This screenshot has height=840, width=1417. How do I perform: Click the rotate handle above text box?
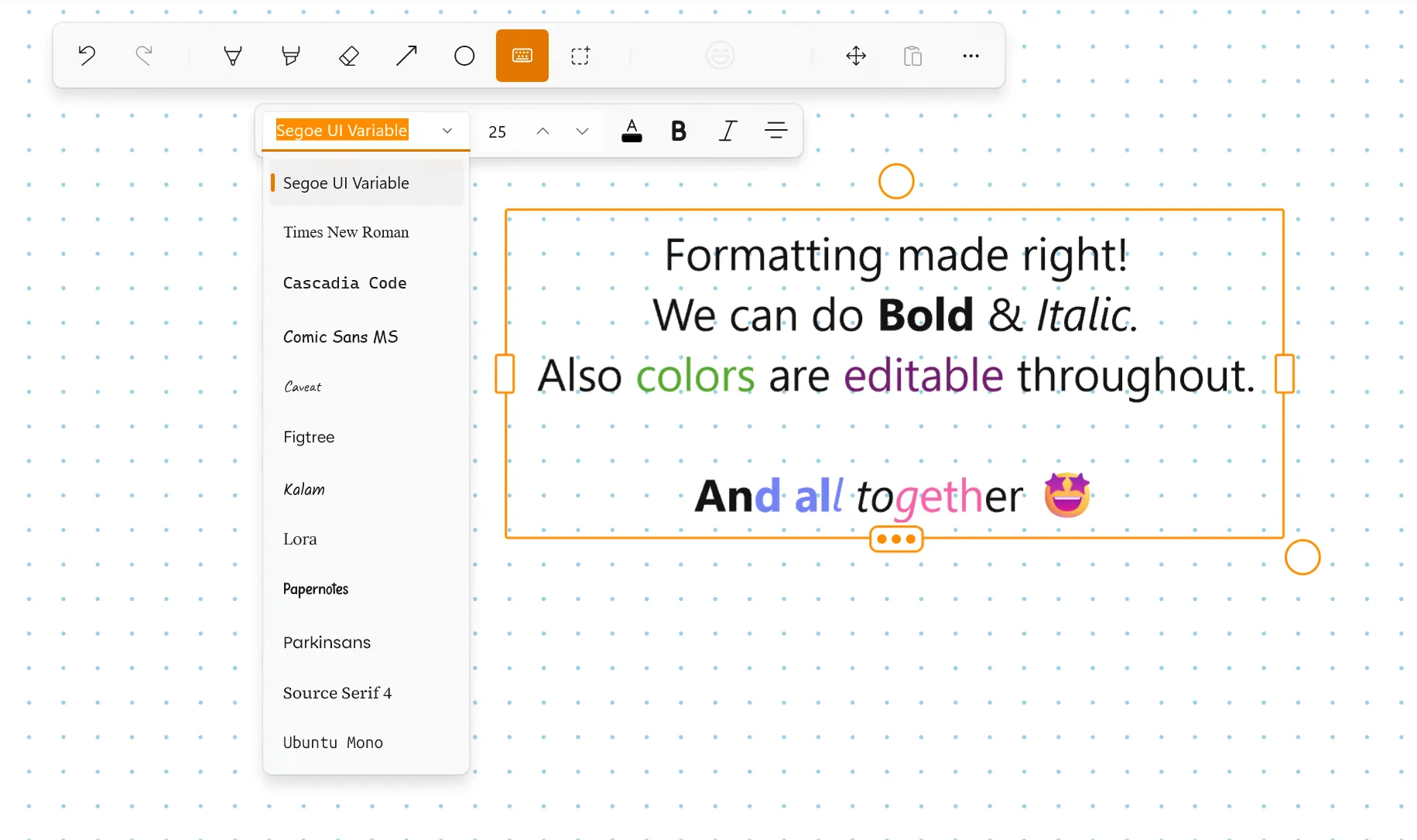tap(896, 181)
